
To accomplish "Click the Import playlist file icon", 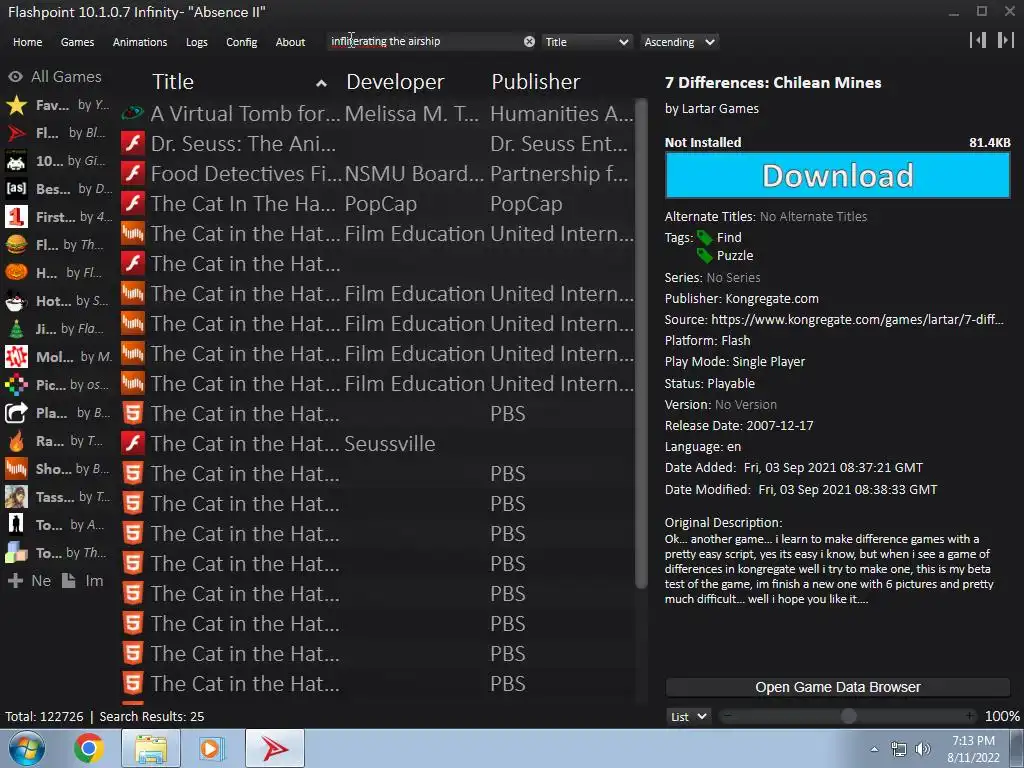I will click(69, 581).
